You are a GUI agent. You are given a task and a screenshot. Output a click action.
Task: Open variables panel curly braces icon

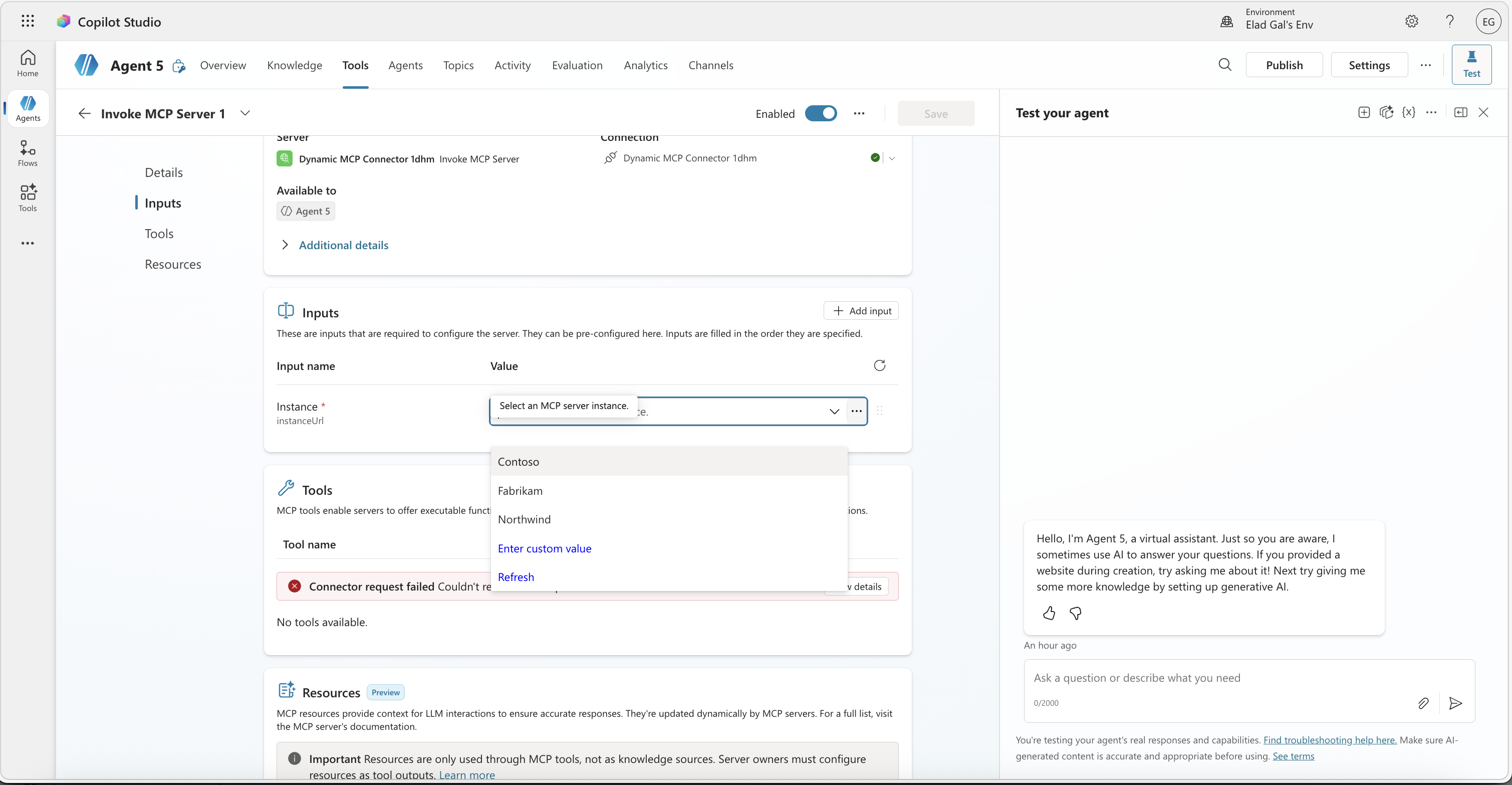pyautogui.click(x=1408, y=112)
